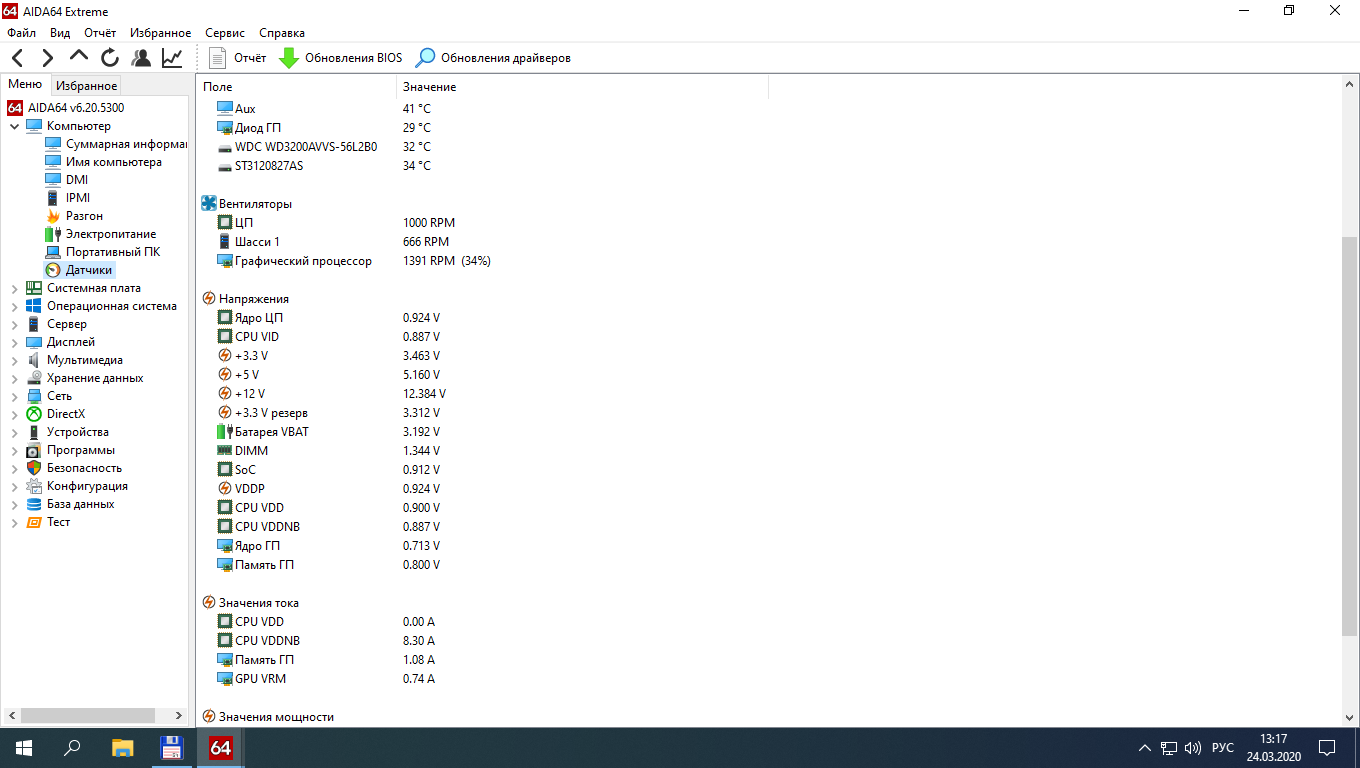Switch to the Меню tab

click(x=25, y=85)
